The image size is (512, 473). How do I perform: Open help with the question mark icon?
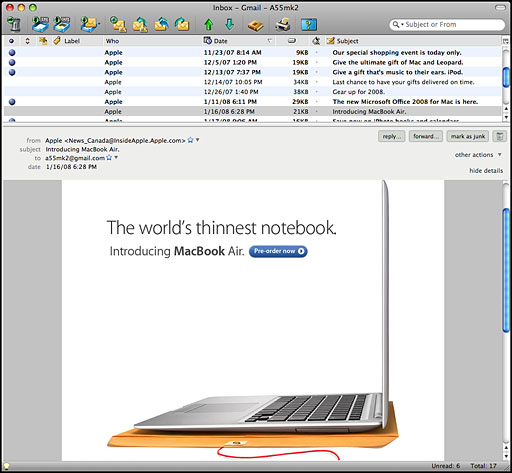coord(309,24)
